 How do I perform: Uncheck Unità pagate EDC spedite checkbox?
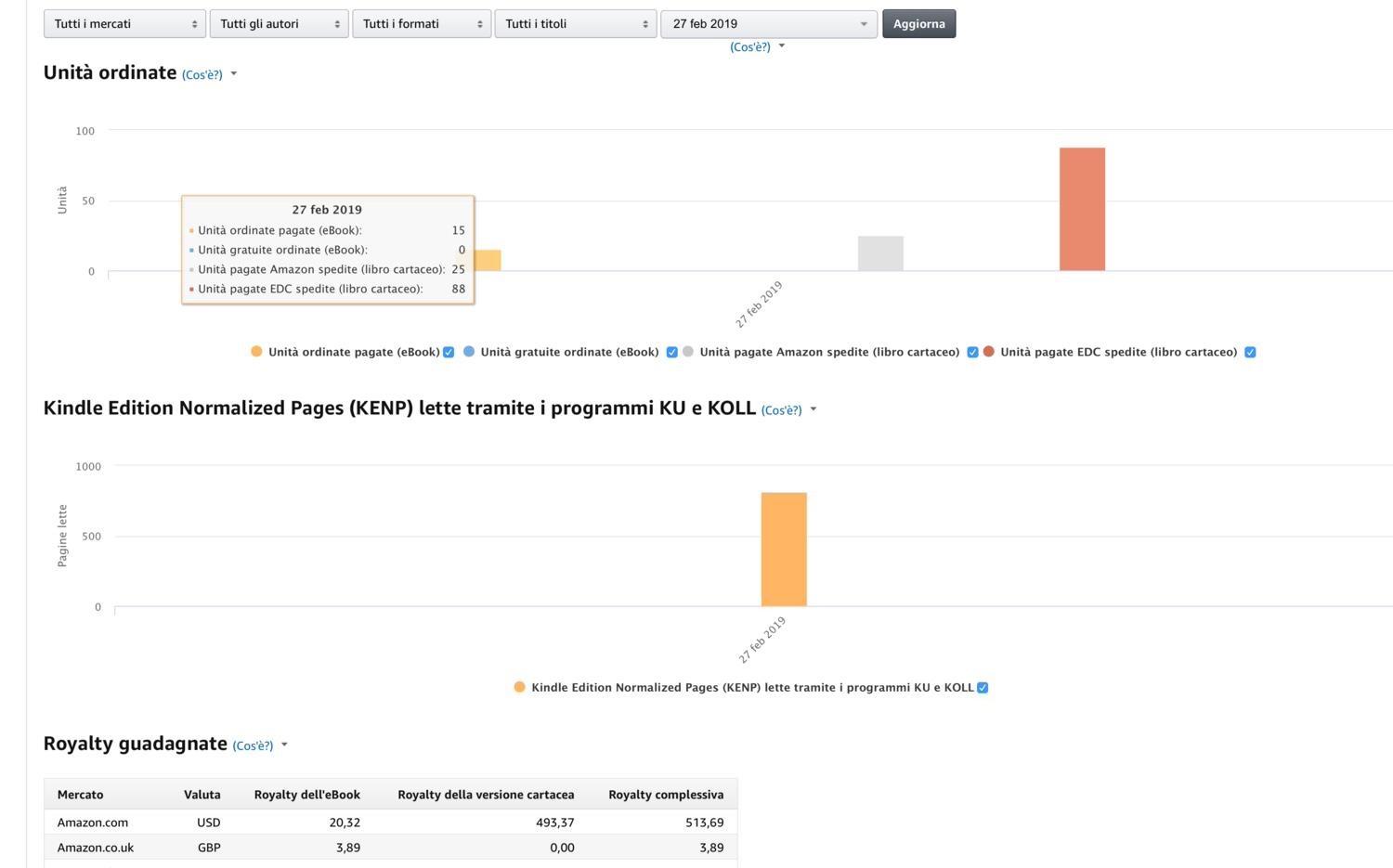1250,352
